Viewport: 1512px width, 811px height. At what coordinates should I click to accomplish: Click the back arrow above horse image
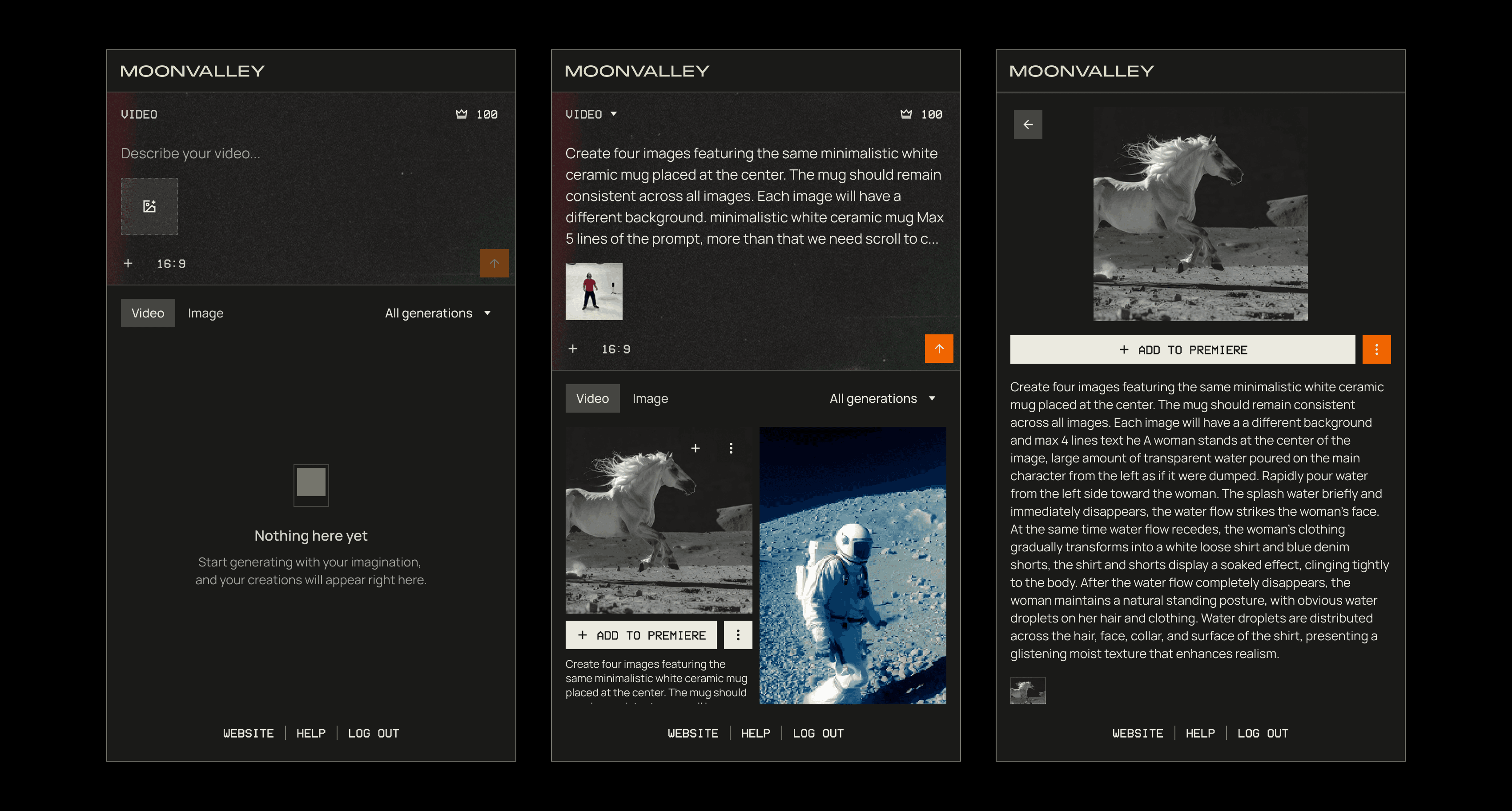click(x=1028, y=124)
